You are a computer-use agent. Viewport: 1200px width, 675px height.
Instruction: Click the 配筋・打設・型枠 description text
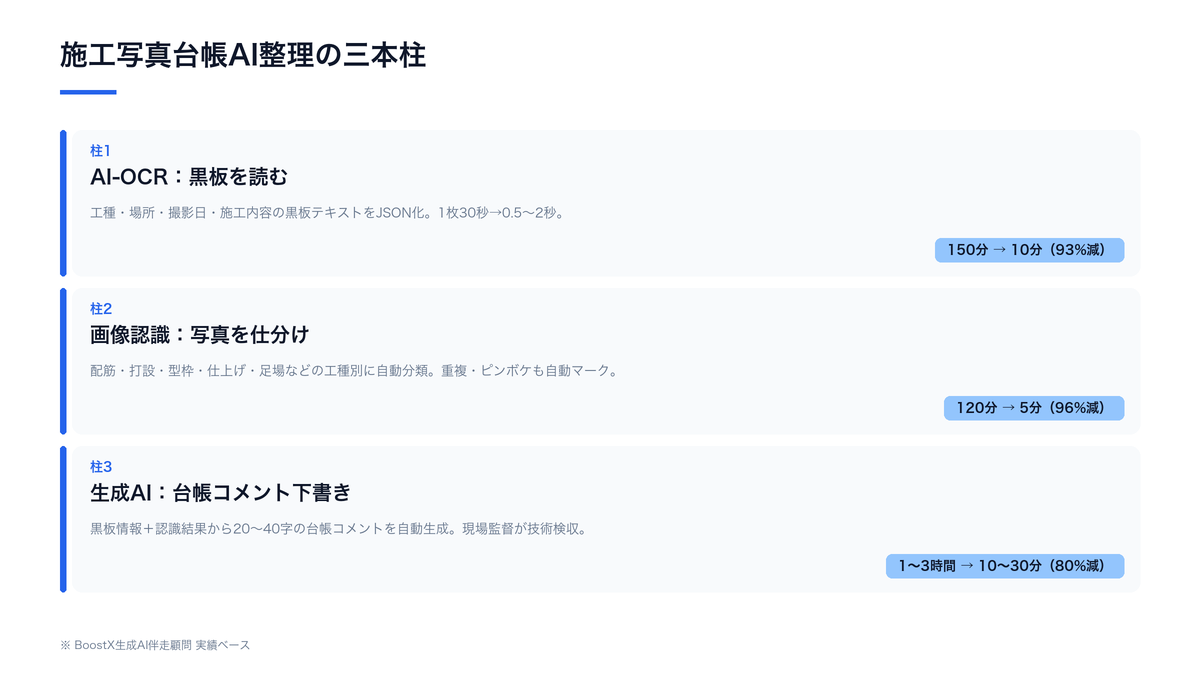(353, 371)
